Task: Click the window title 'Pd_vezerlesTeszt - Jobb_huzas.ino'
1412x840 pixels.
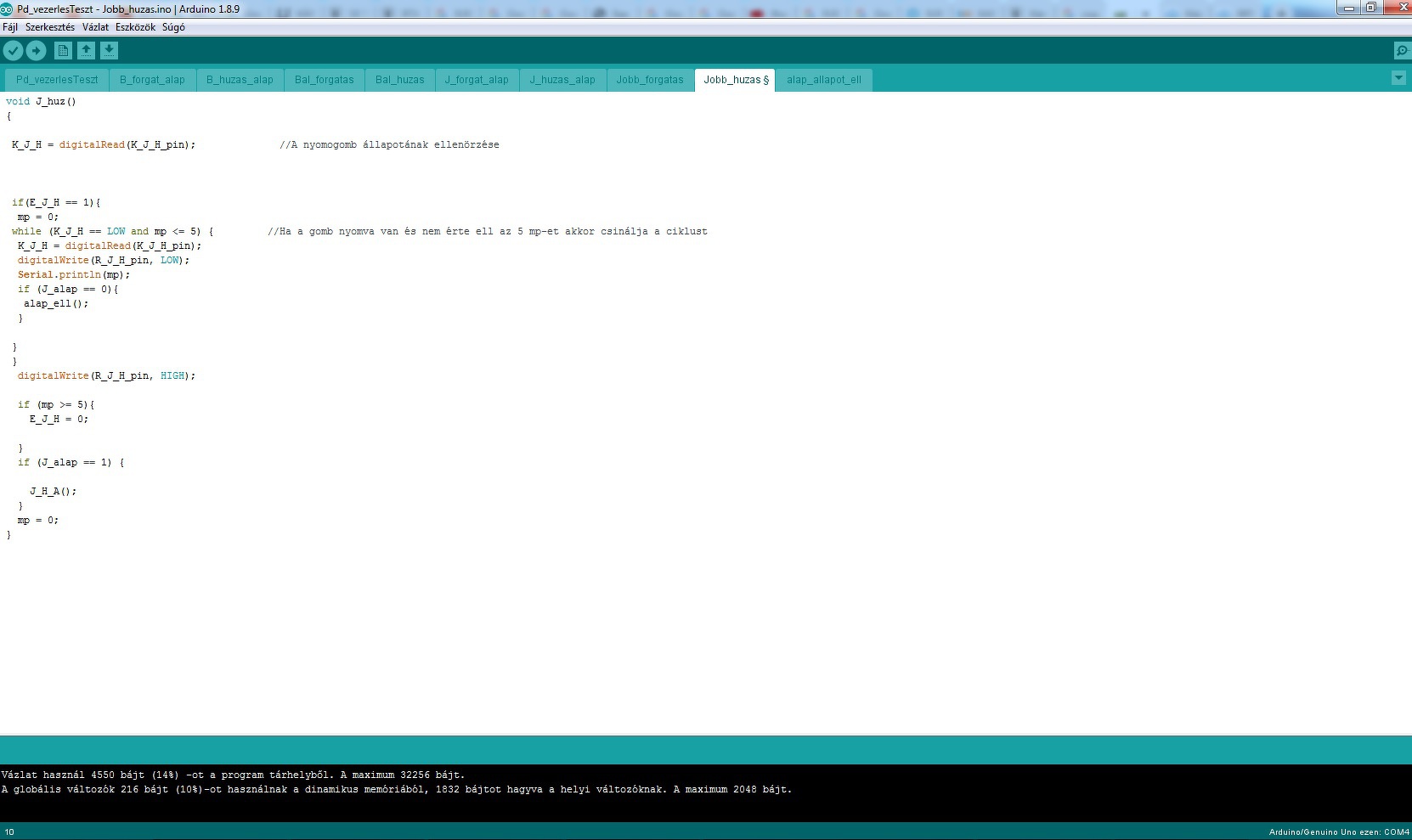Action: coord(128,8)
